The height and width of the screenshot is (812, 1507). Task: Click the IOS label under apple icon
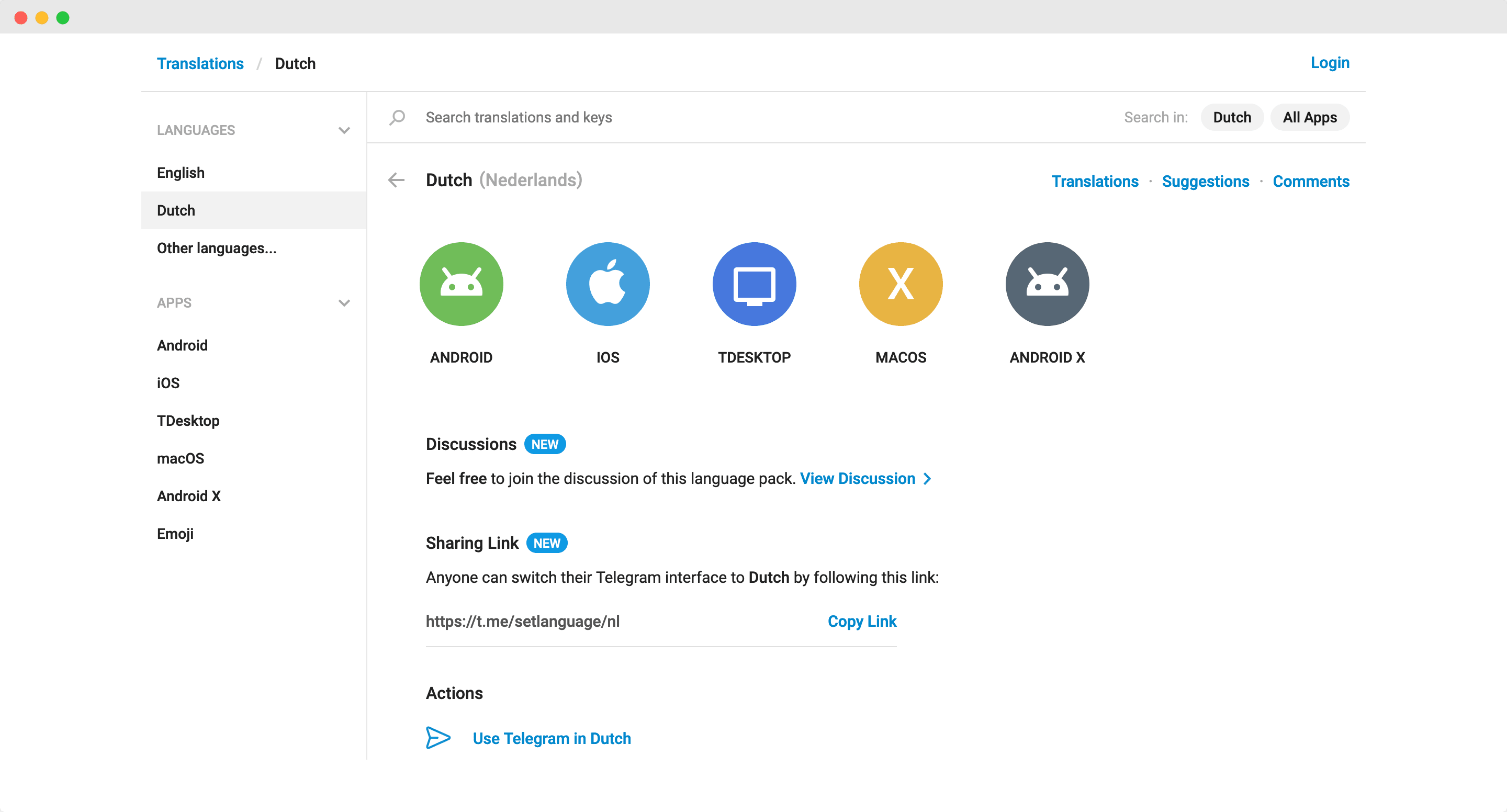coord(608,357)
